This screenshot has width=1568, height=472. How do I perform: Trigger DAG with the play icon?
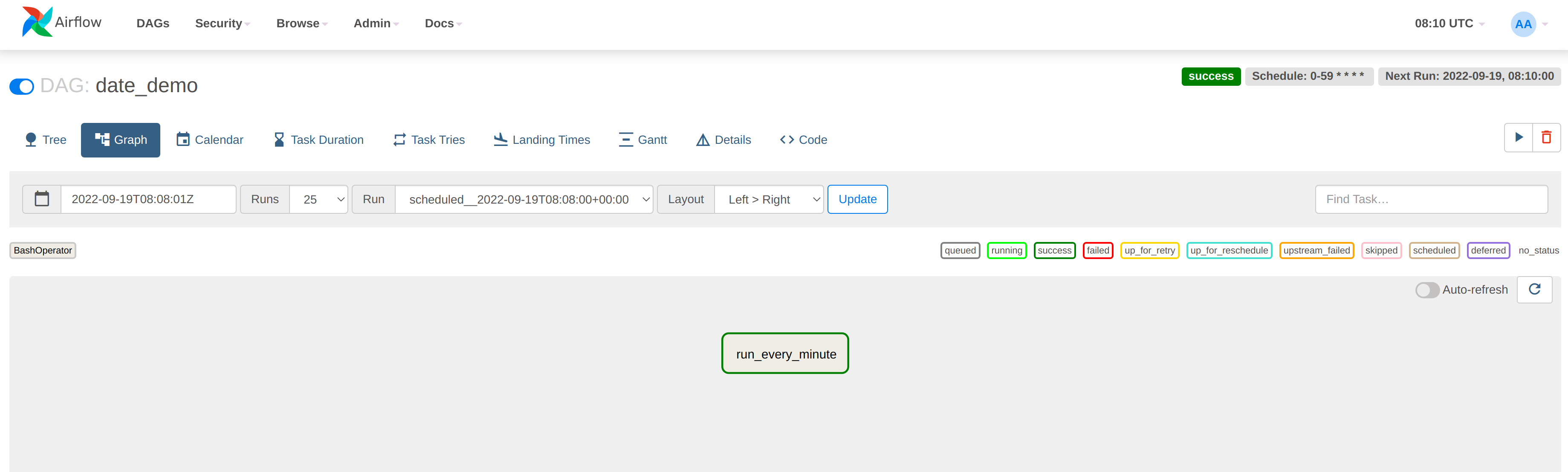[1518, 138]
